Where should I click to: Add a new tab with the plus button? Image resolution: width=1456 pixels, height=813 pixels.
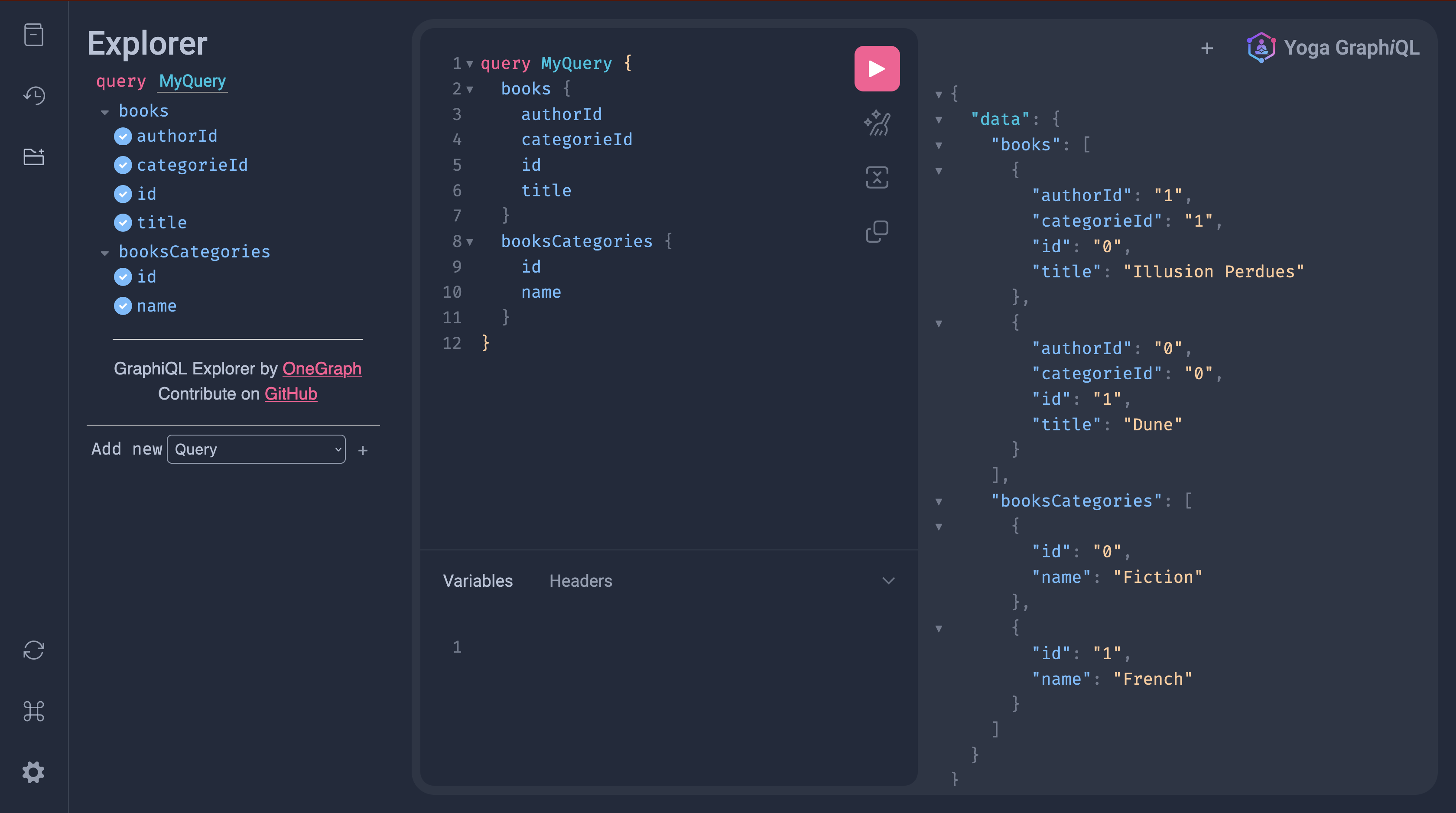tap(1207, 48)
